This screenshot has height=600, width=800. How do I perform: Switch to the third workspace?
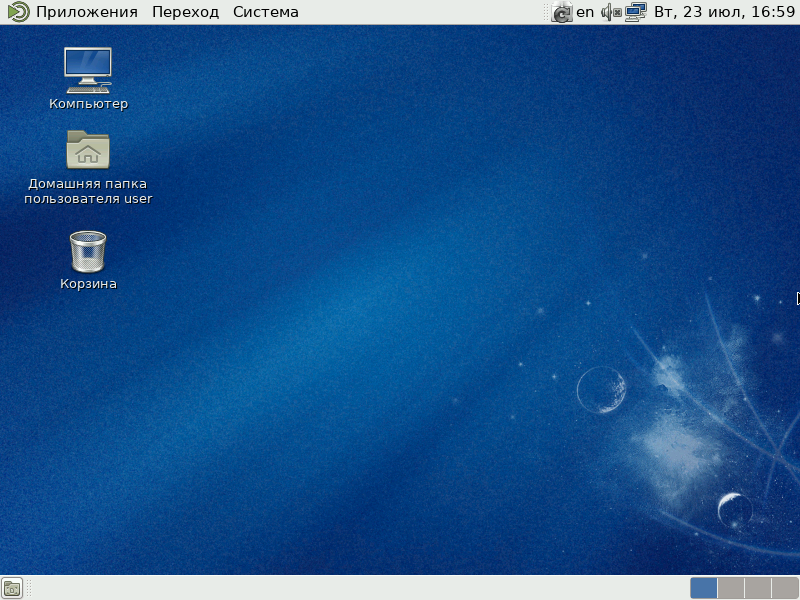coord(758,588)
